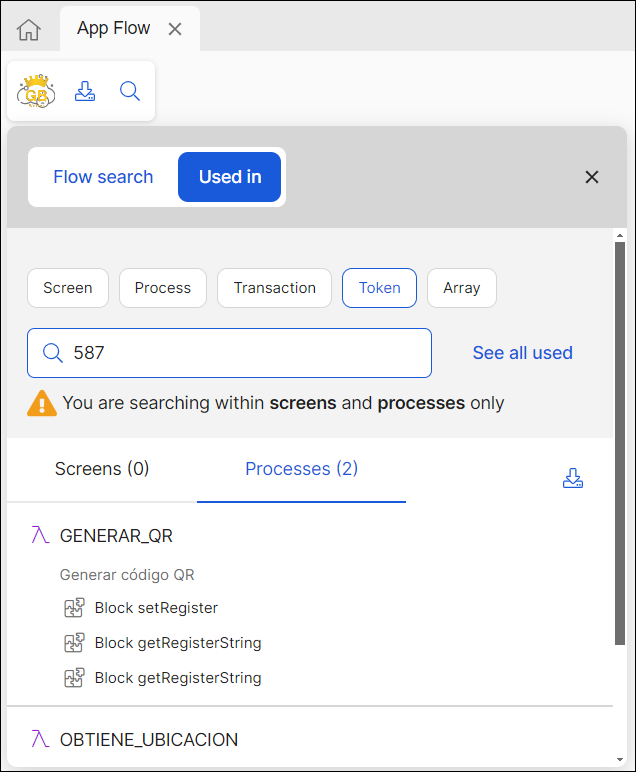Open search with the magnifier toolbar icon
The image size is (636, 772).
click(130, 92)
